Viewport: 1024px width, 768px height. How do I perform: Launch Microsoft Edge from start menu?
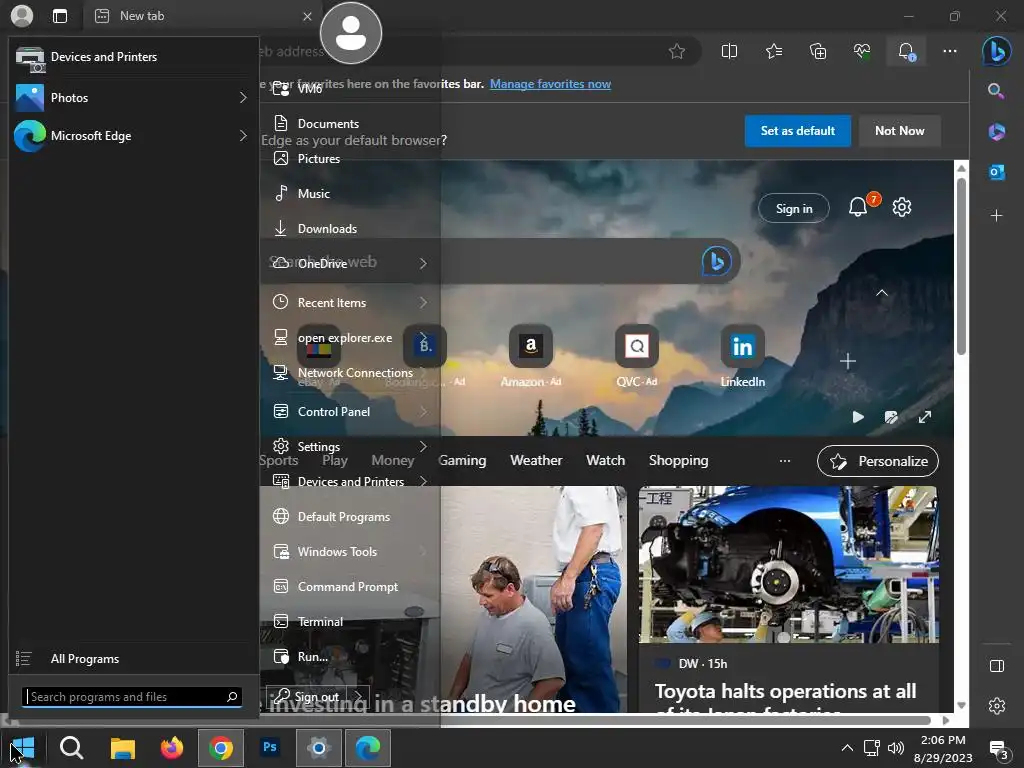point(124,136)
